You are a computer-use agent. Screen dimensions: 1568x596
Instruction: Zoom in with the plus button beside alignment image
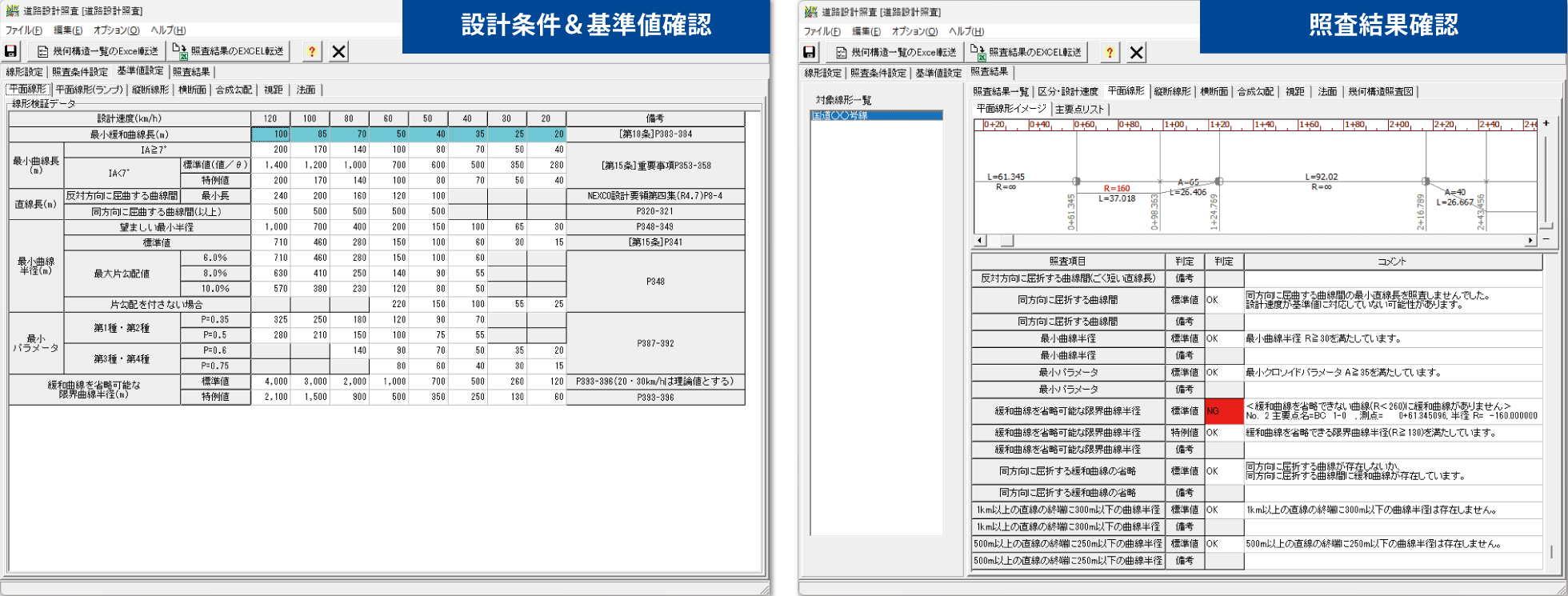tap(1546, 124)
